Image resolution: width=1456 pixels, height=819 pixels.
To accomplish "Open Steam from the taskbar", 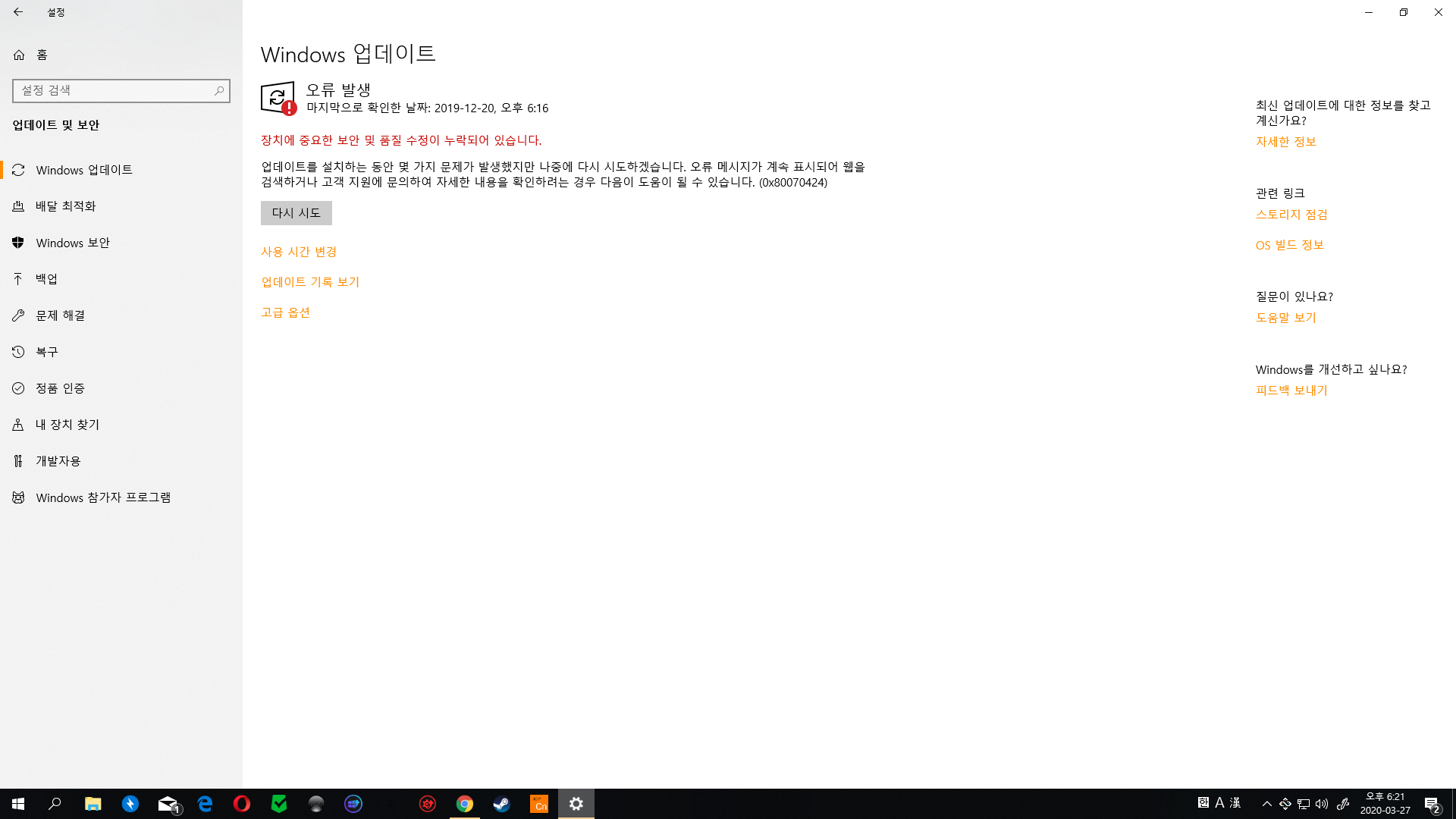I will tap(501, 804).
